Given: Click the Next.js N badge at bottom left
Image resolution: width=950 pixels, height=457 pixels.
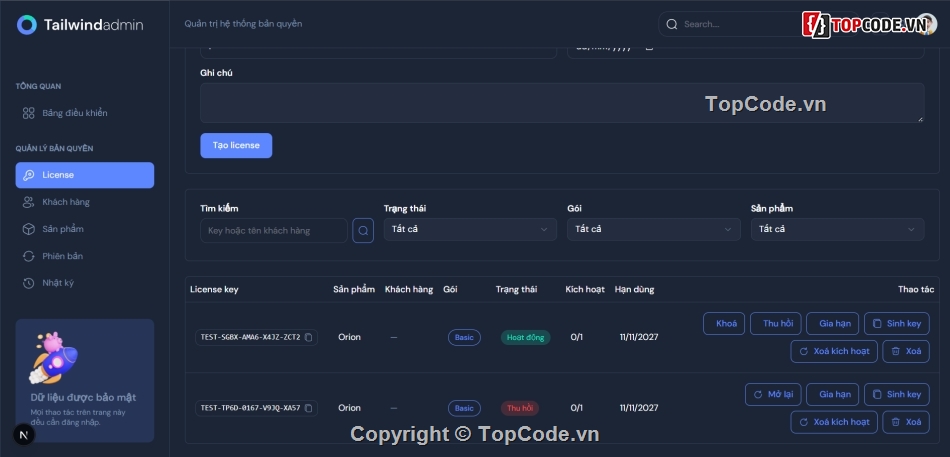Looking at the screenshot, I should 24,435.
